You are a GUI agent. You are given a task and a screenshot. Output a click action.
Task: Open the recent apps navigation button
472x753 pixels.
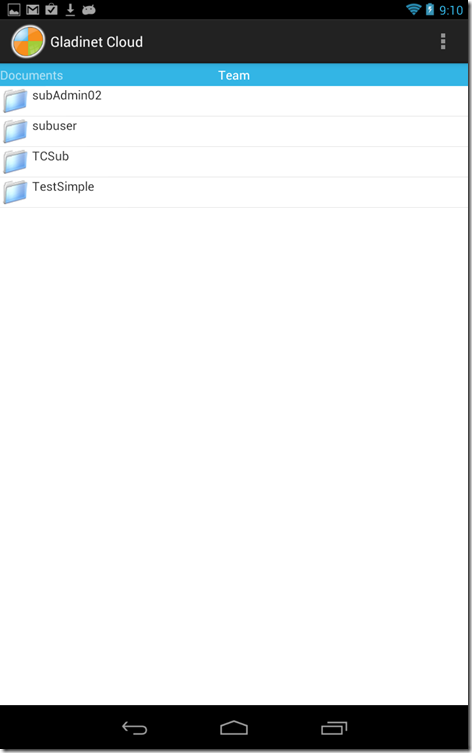point(334,728)
